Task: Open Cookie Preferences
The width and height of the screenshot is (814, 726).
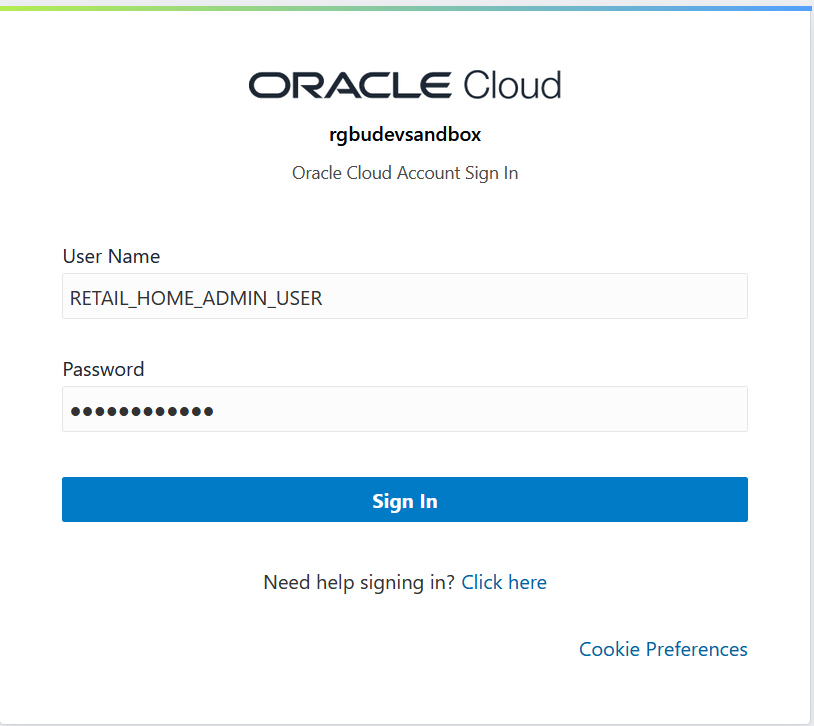Action: point(663,649)
